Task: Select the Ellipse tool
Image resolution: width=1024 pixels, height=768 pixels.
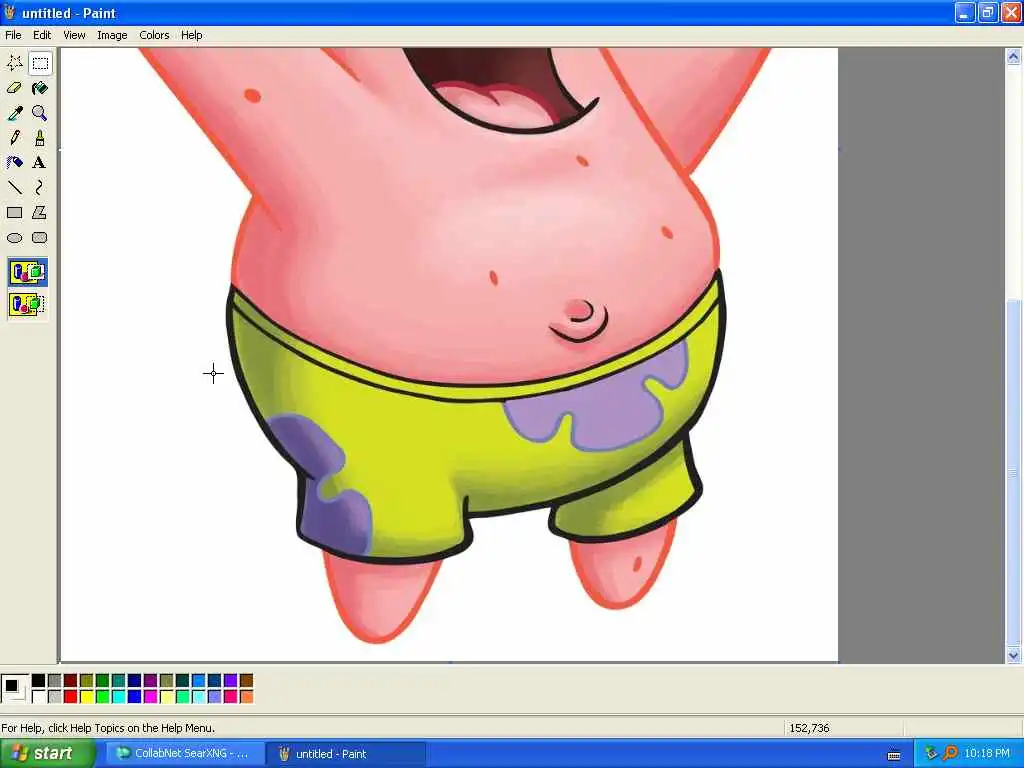Action: (x=14, y=238)
